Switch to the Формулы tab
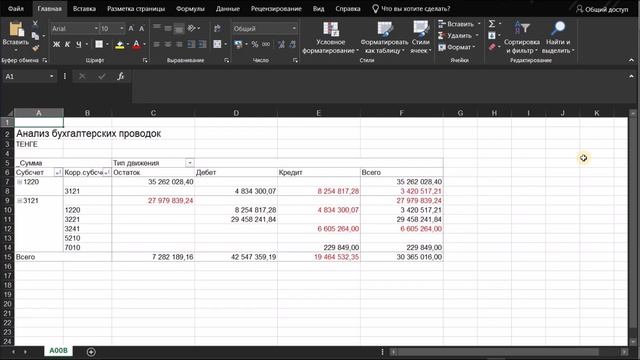Image resolution: width=640 pixels, height=360 pixels. [x=190, y=9]
